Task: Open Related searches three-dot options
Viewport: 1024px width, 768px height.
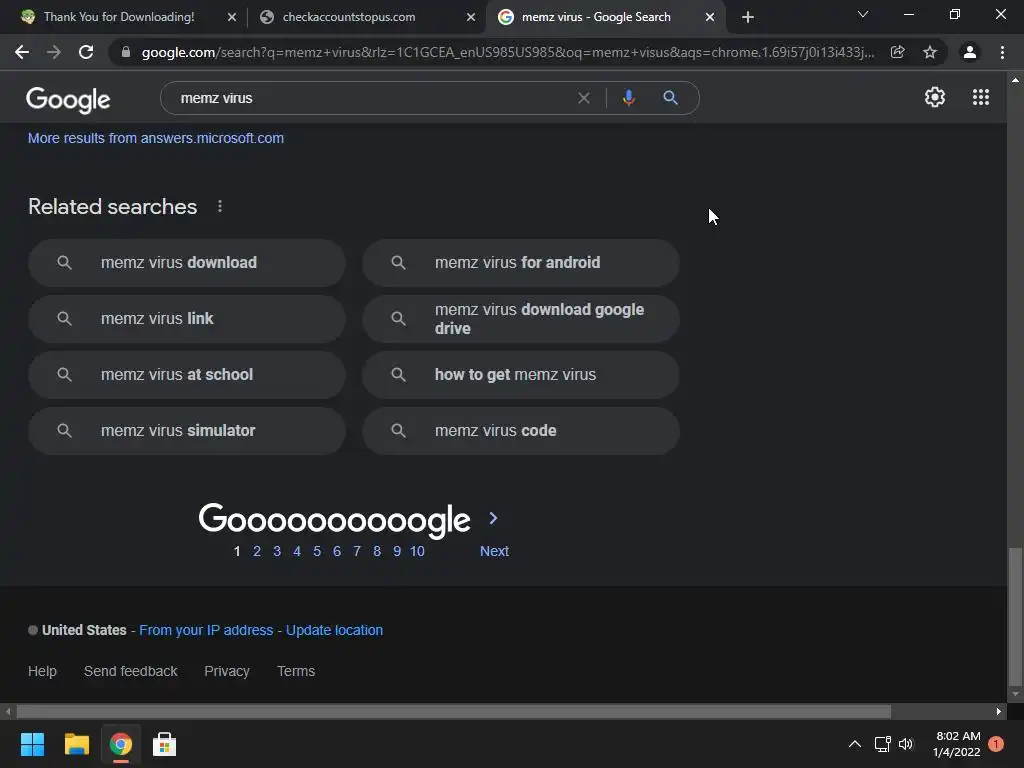Action: pos(220,206)
